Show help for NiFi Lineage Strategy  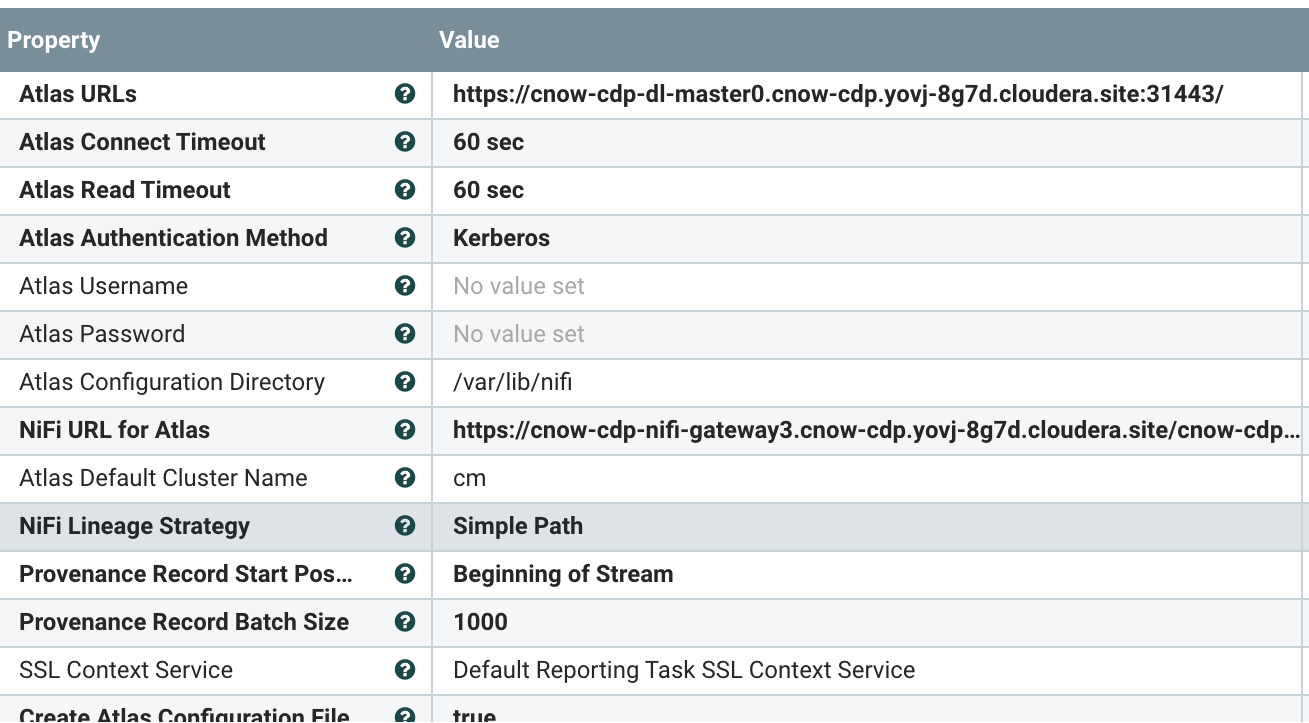coord(405,526)
